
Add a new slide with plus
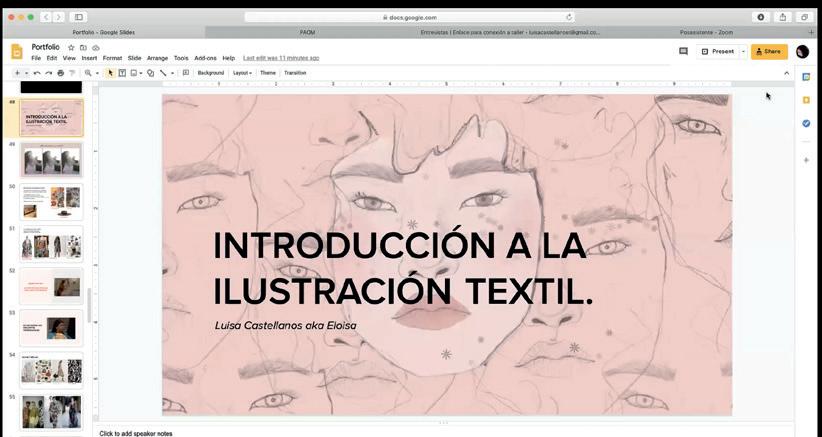tap(17, 73)
